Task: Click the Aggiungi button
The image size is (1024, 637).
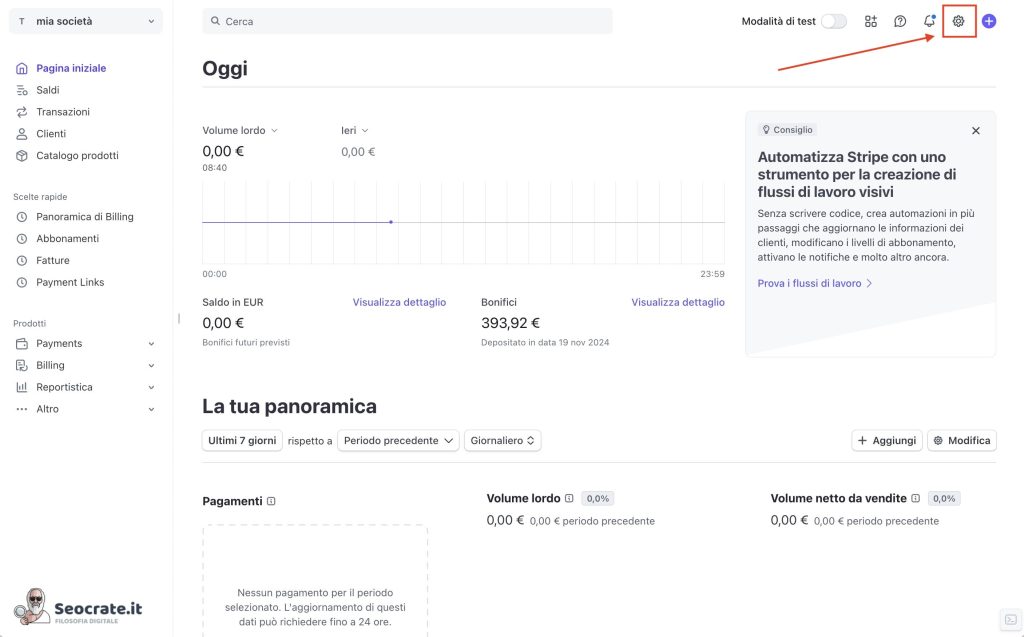Action: (x=886, y=440)
